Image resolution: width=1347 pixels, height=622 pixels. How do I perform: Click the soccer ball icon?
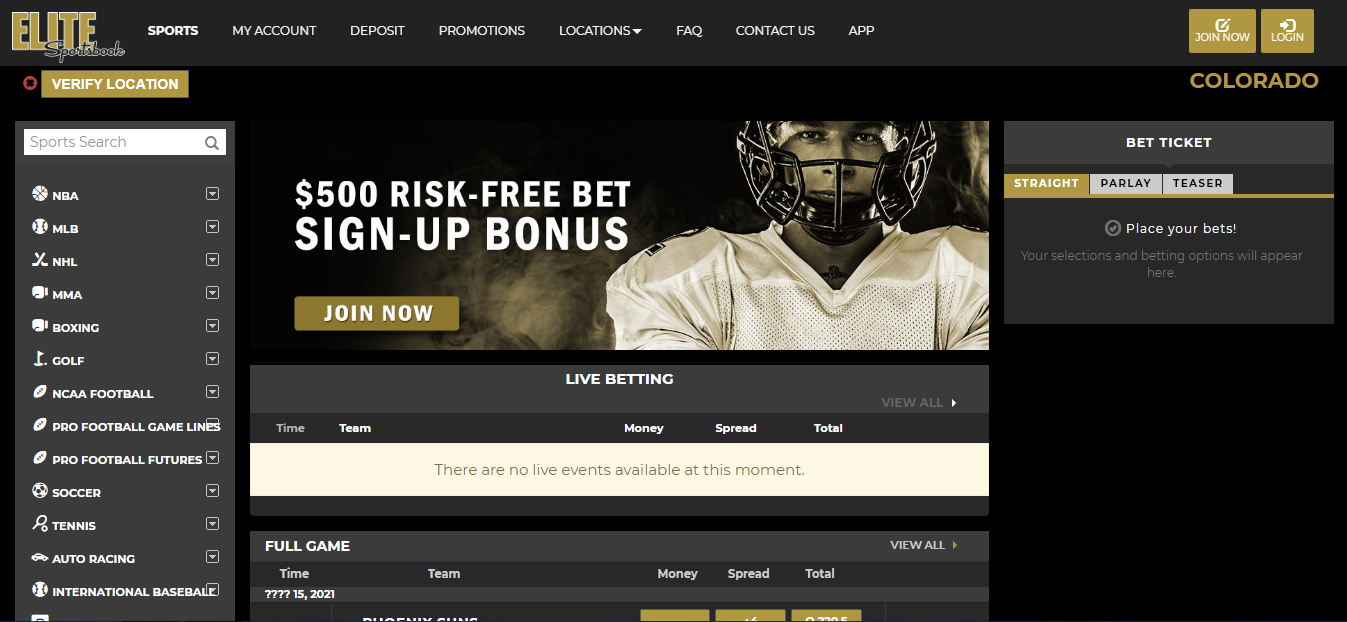coord(40,491)
